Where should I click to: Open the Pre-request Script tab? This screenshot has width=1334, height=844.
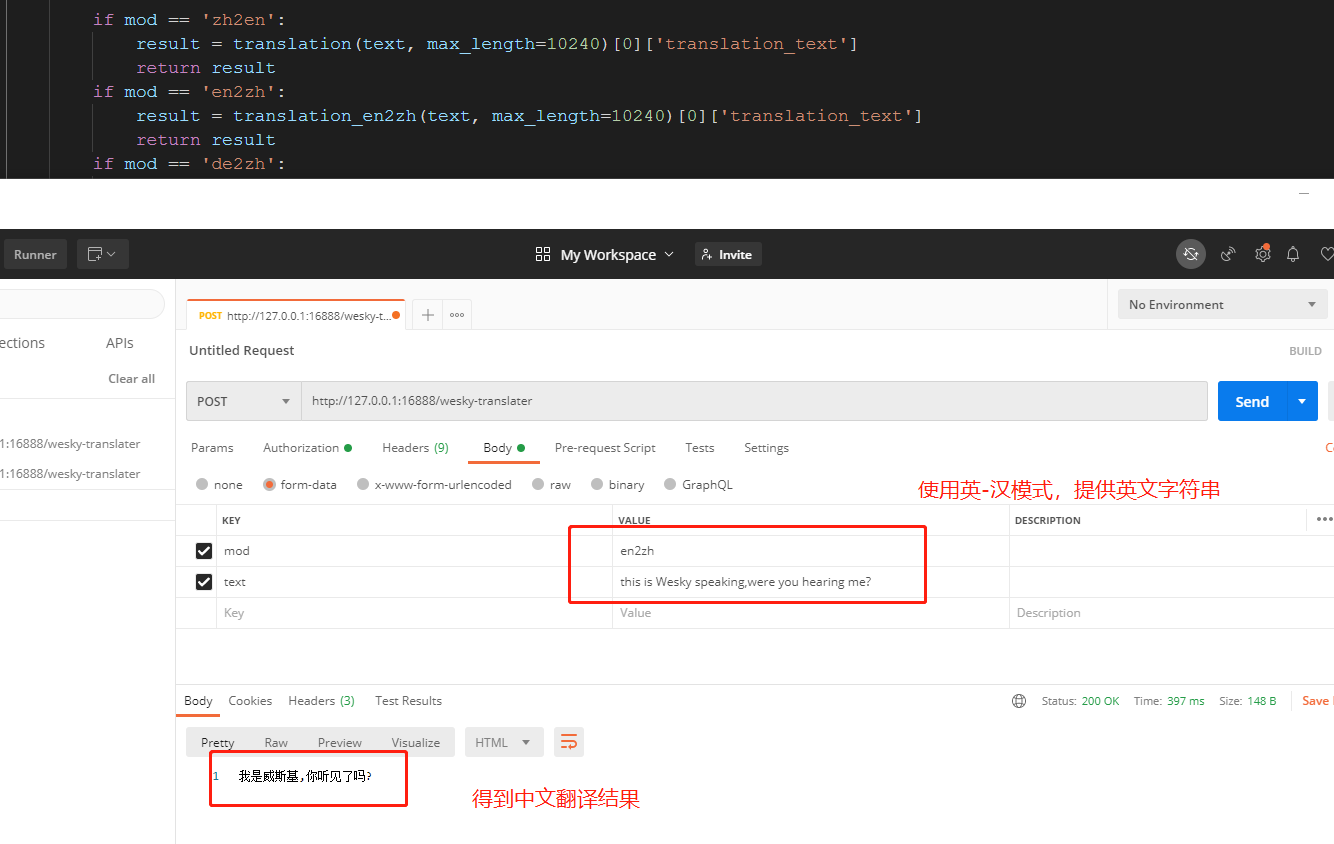[605, 448]
